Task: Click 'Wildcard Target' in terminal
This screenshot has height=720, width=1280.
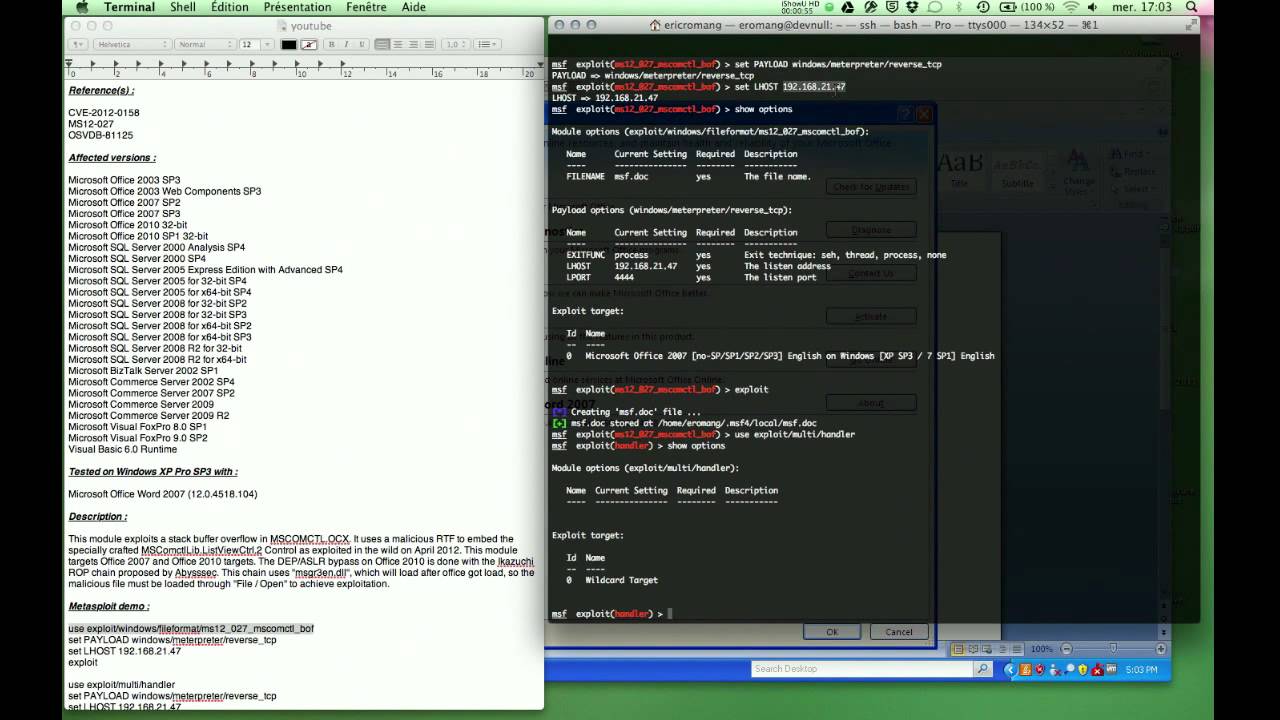Action: pyautogui.click(x=621, y=580)
